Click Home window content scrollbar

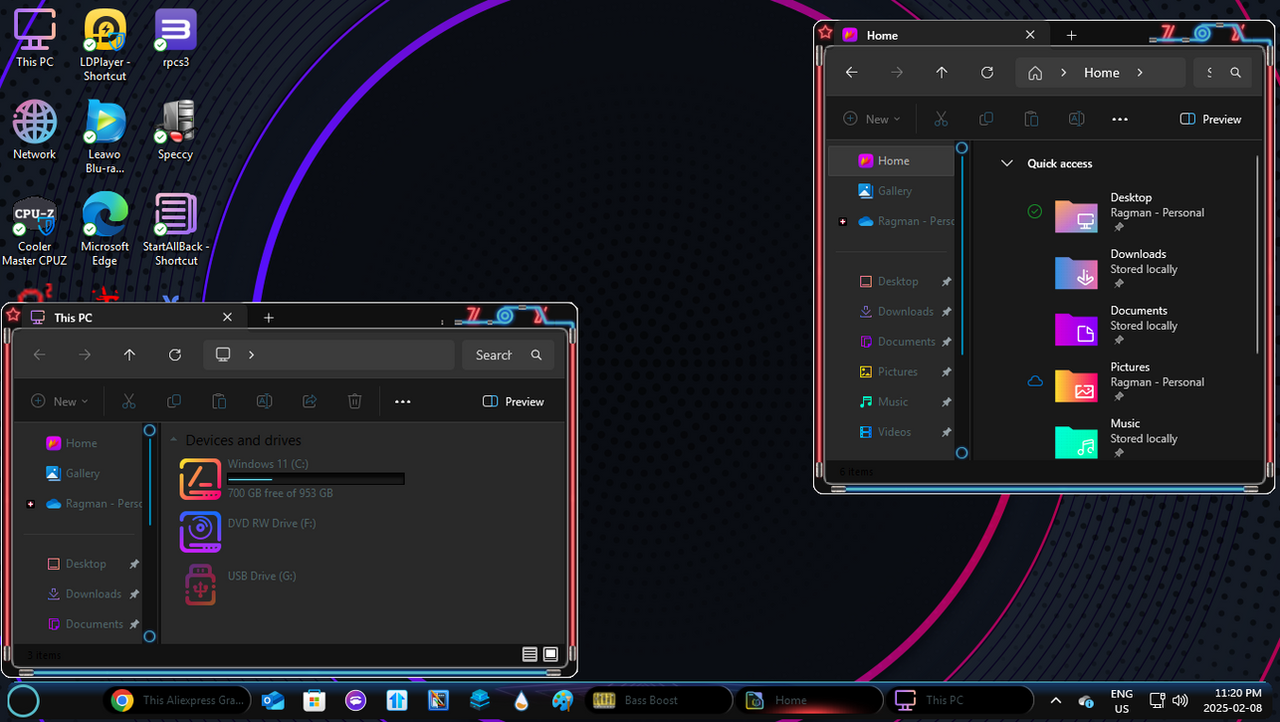(1257, 254)
